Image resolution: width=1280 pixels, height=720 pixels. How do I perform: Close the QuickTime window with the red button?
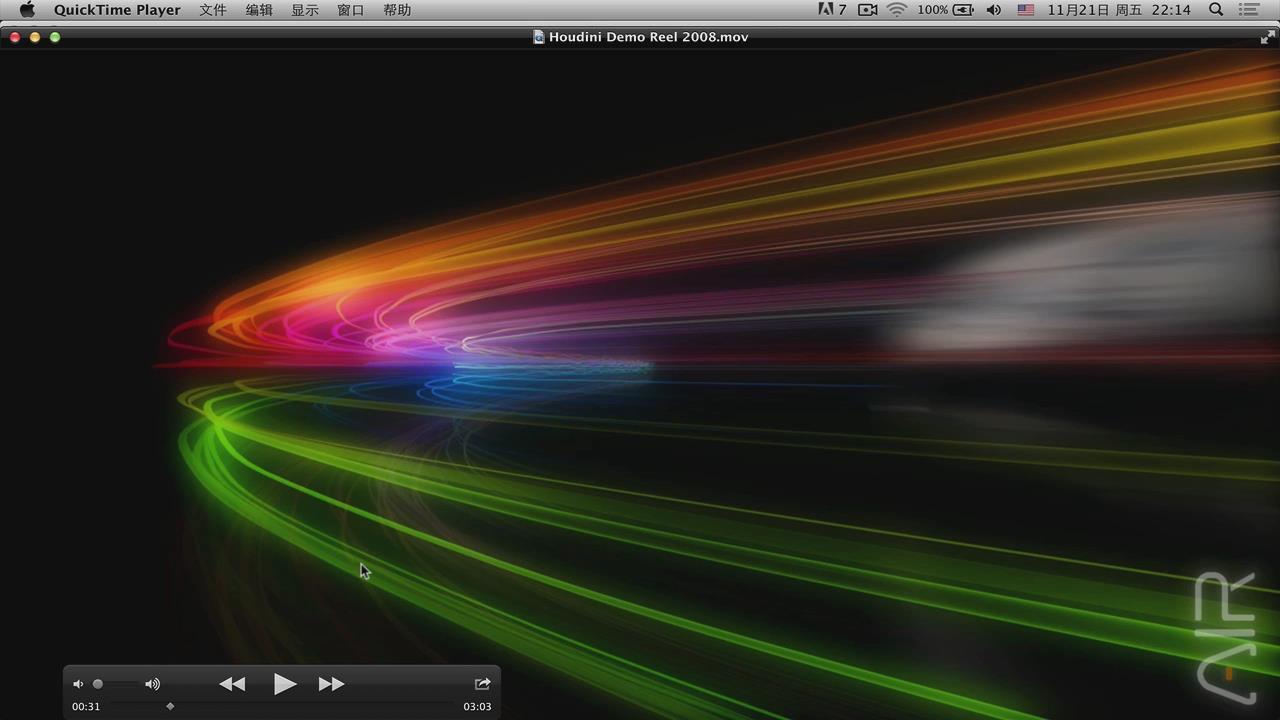coord(15,37)
